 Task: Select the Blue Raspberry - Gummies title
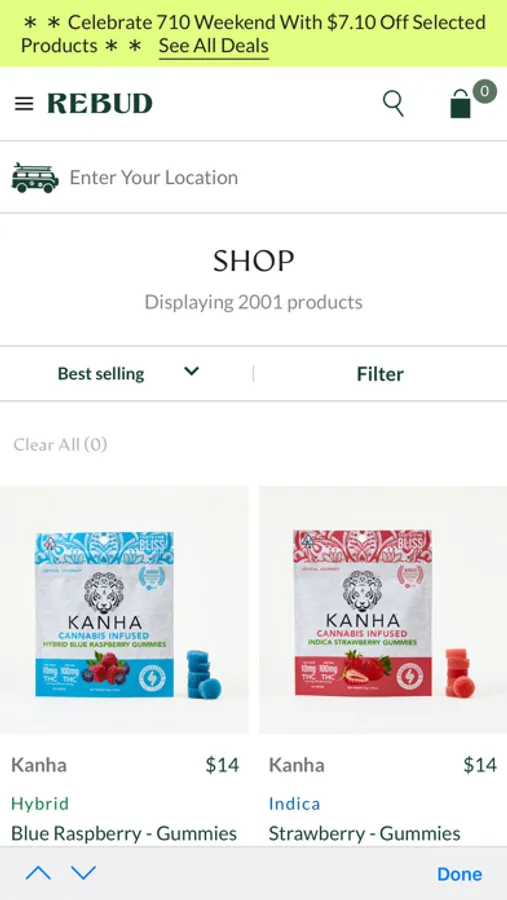point(124,833)
